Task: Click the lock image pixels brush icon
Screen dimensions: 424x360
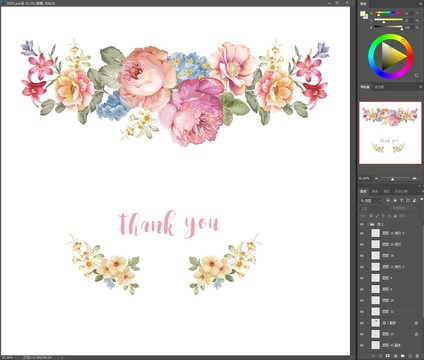Action: 377,216
